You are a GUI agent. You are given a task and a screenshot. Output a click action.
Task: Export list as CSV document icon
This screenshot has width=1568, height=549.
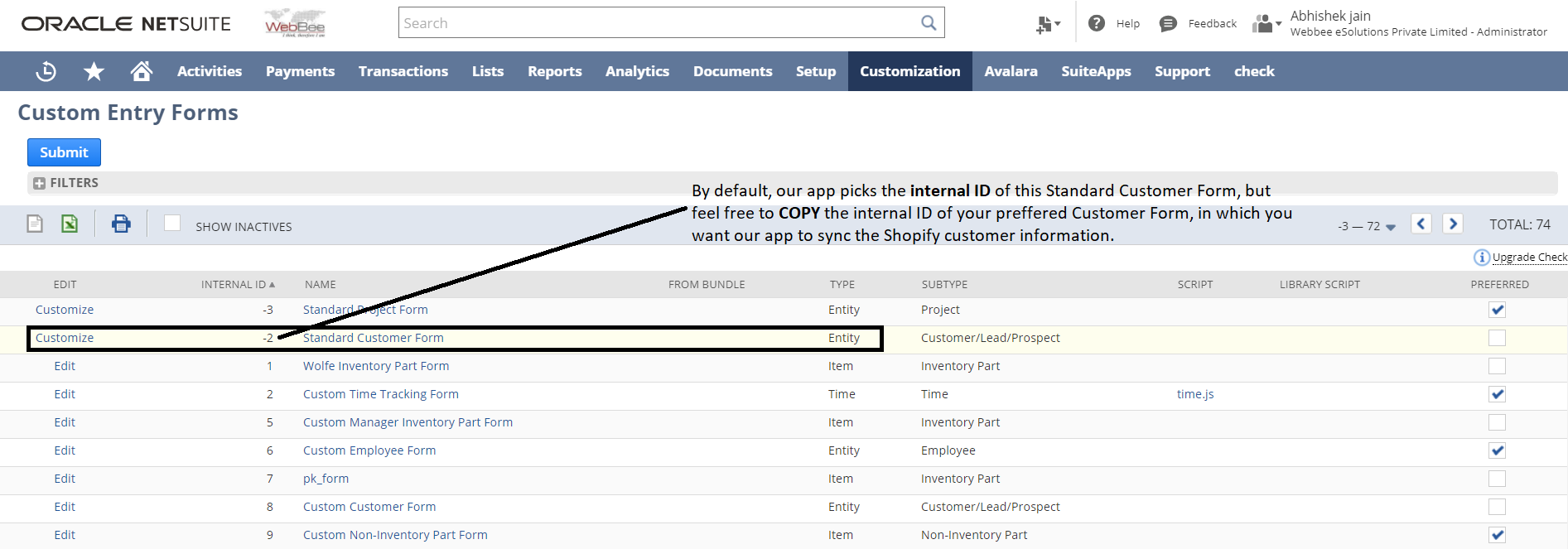(x=35, y=224)
